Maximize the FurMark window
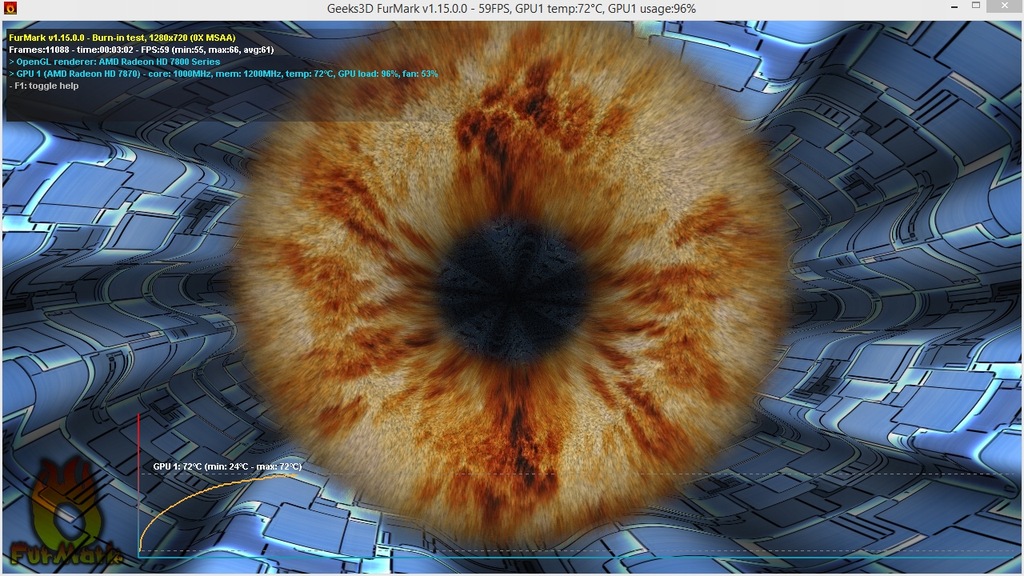Screen dimensions: 1024x576 [976, 6]
